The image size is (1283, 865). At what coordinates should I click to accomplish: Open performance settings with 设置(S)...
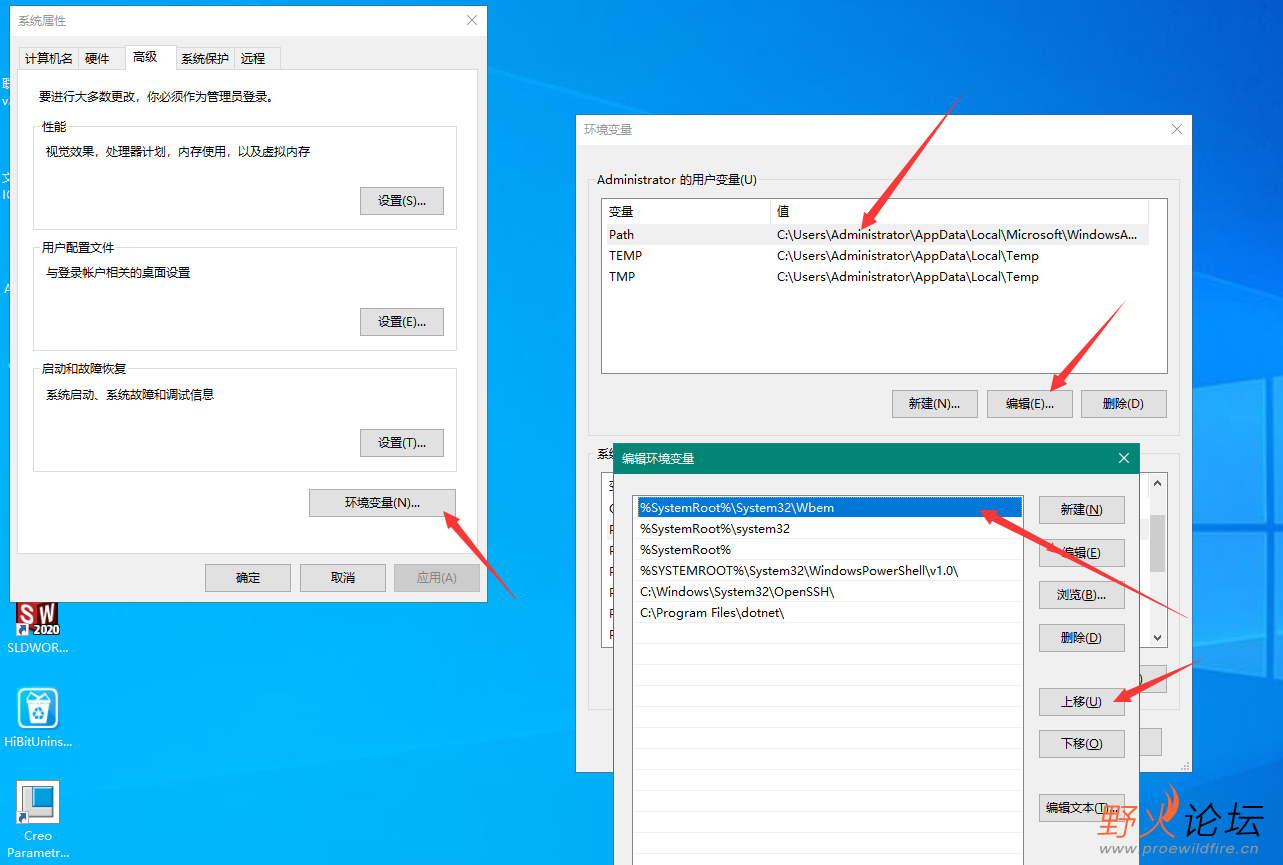tap(402, 201)
